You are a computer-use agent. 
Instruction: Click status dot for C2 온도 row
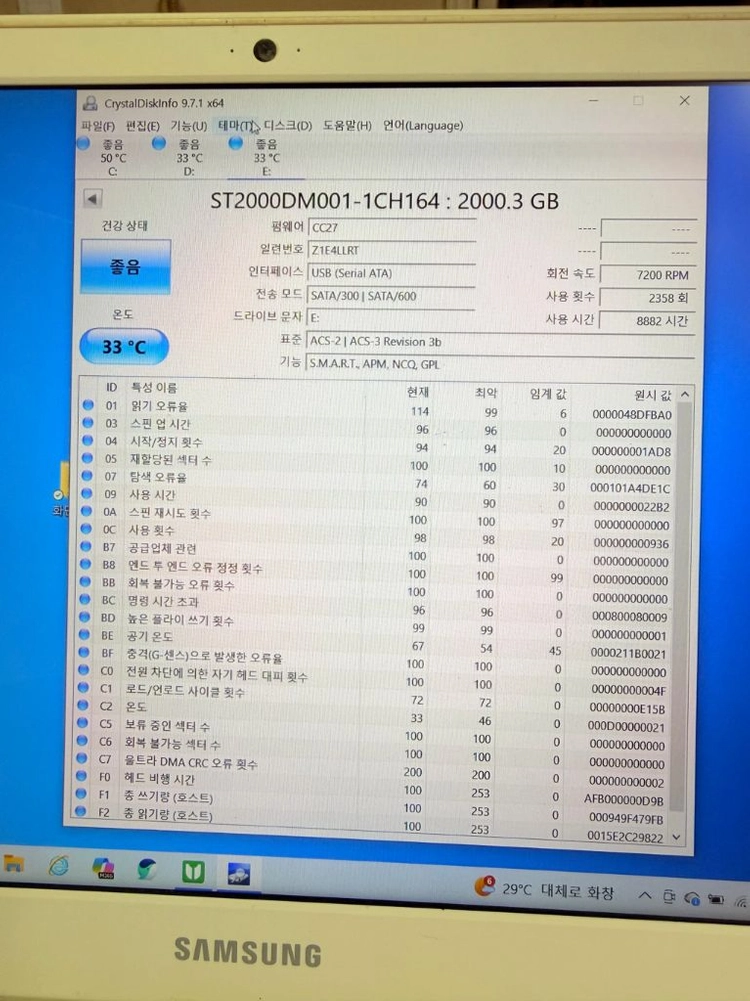pos(83,705)
